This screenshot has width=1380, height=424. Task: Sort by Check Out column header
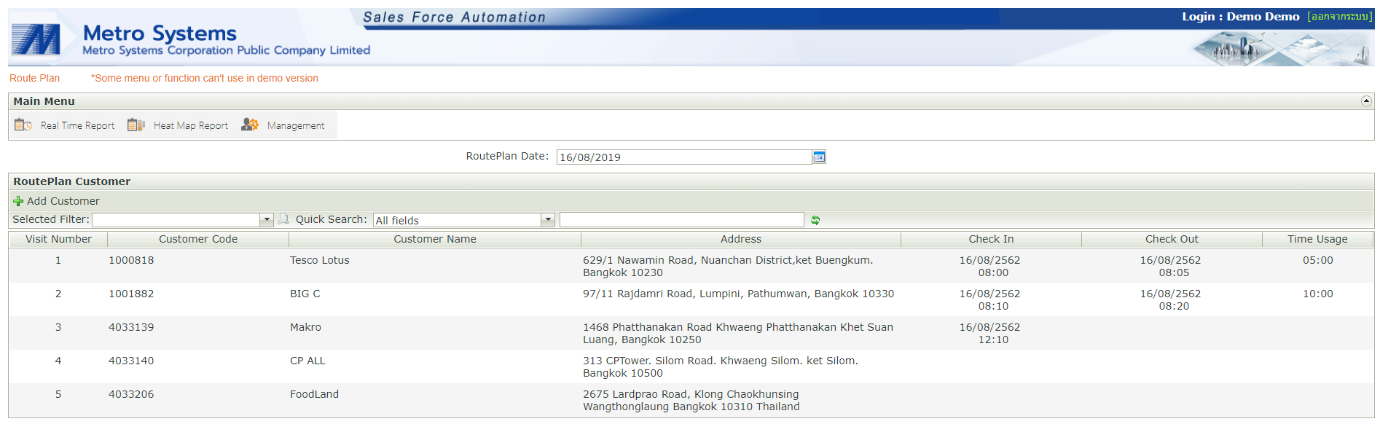(1172, 239)
